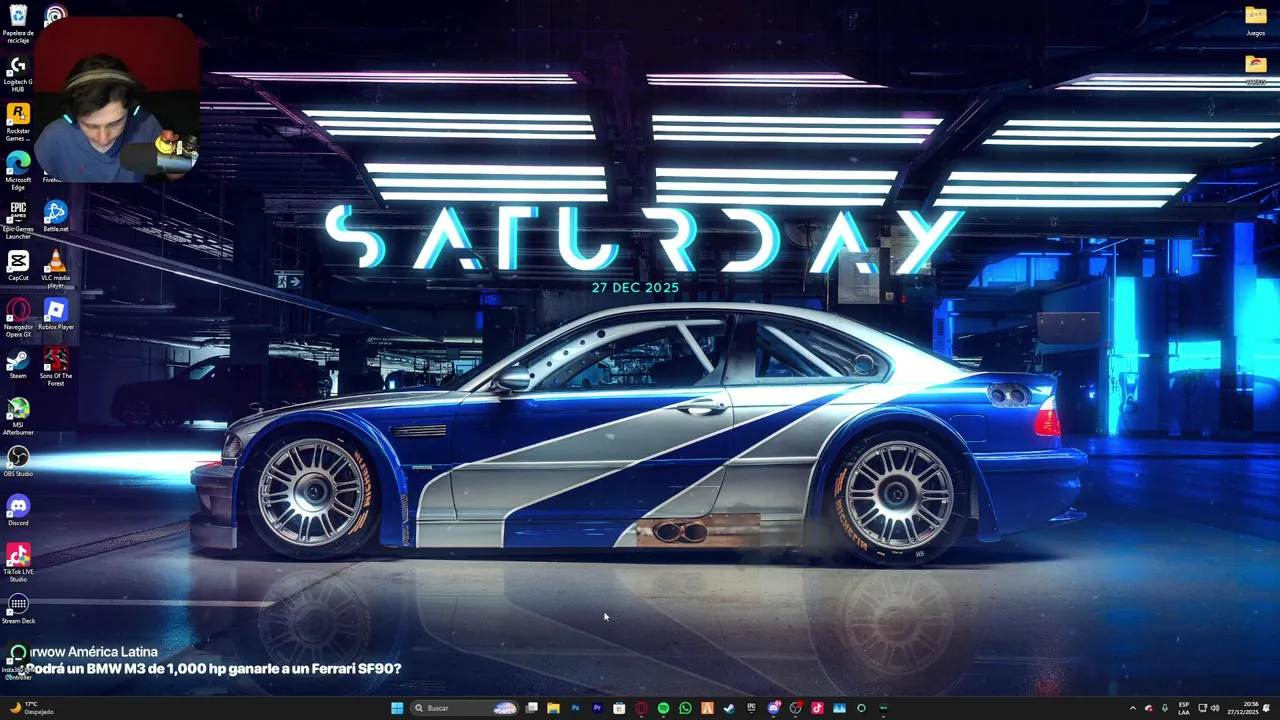Open the Papelera de reciclaje desktop icon
The image size is (1280, 720).
coord(18,23)
